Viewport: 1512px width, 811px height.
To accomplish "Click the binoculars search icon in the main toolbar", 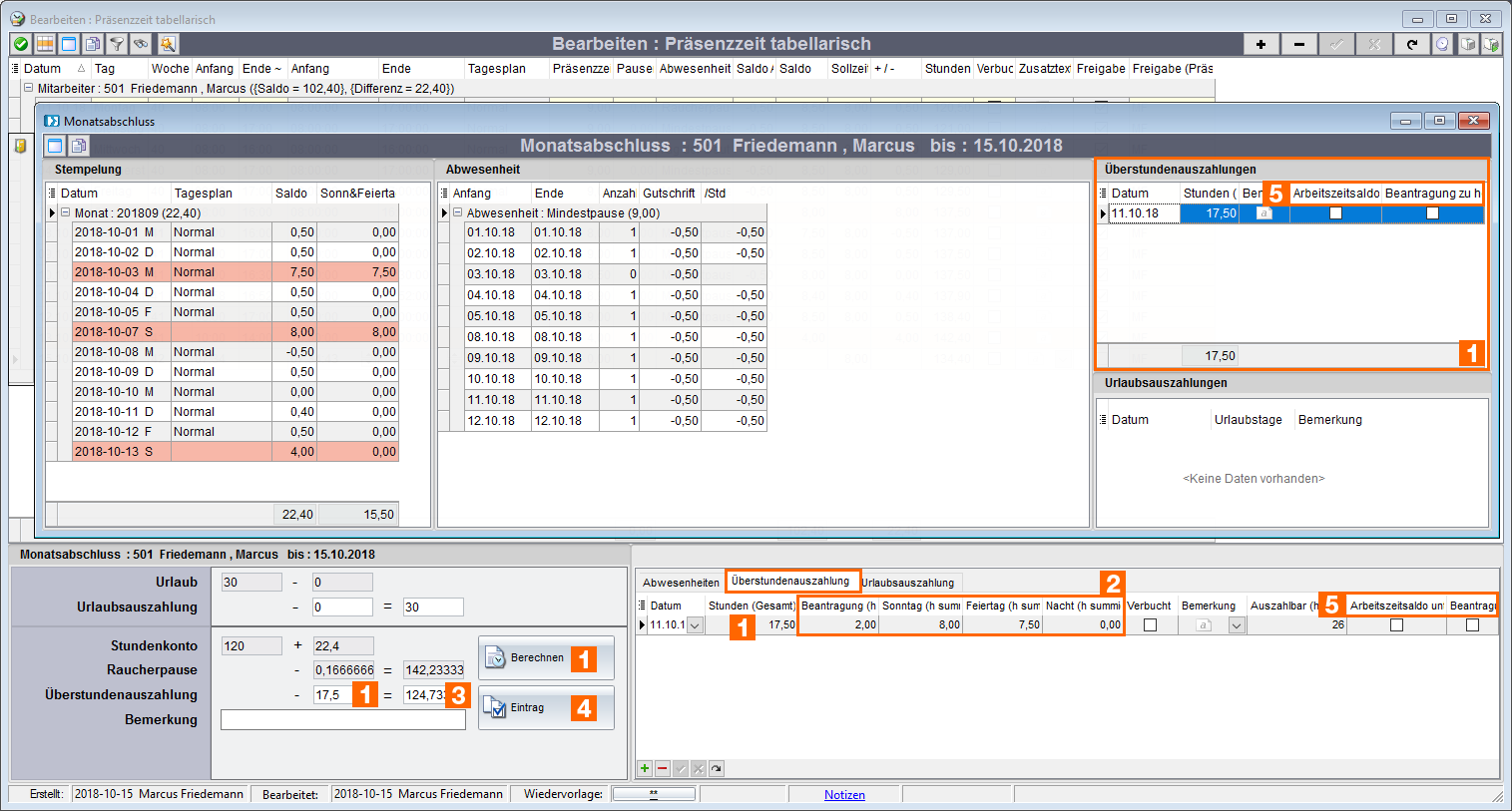I will pos(141,44).
